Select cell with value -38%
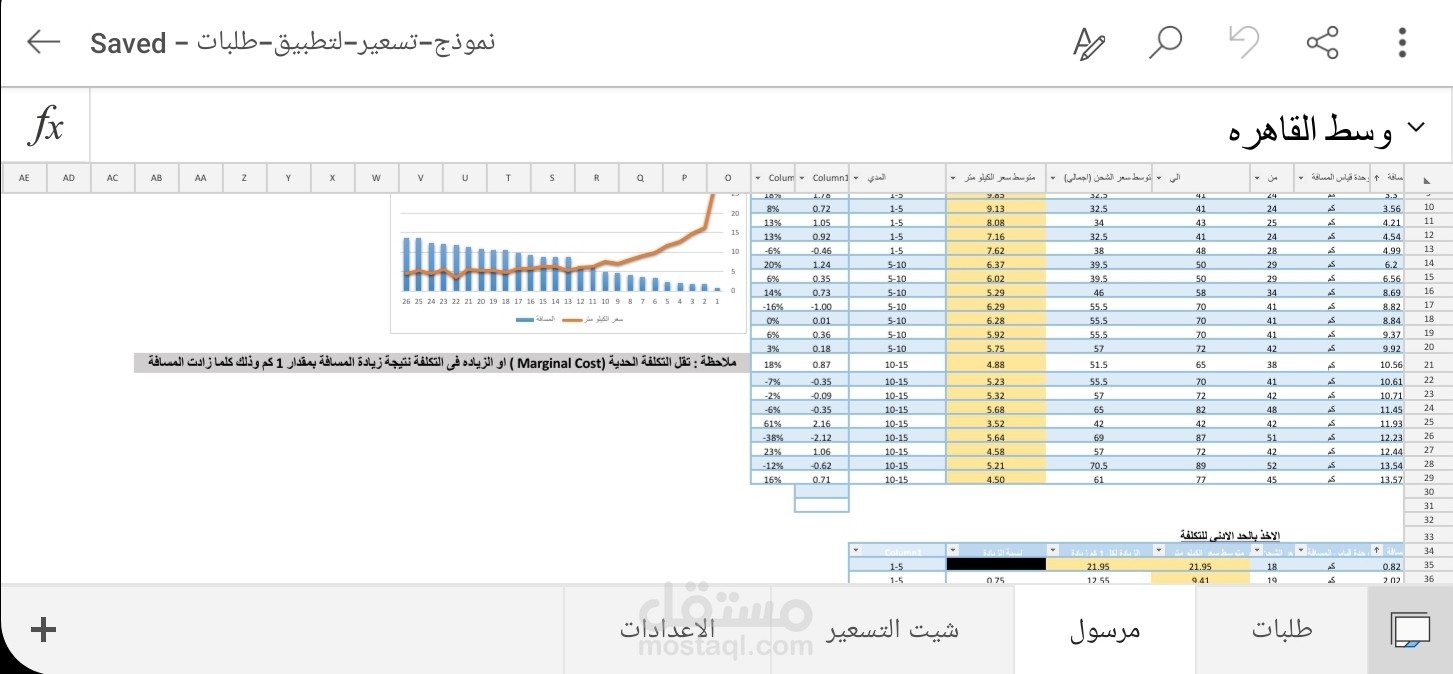The image size is (1453, 674). (x=772, y=437)
